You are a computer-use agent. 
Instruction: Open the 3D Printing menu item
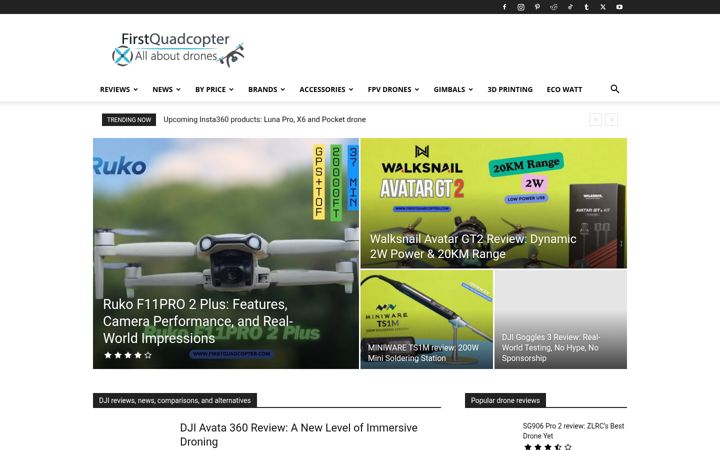510,89
